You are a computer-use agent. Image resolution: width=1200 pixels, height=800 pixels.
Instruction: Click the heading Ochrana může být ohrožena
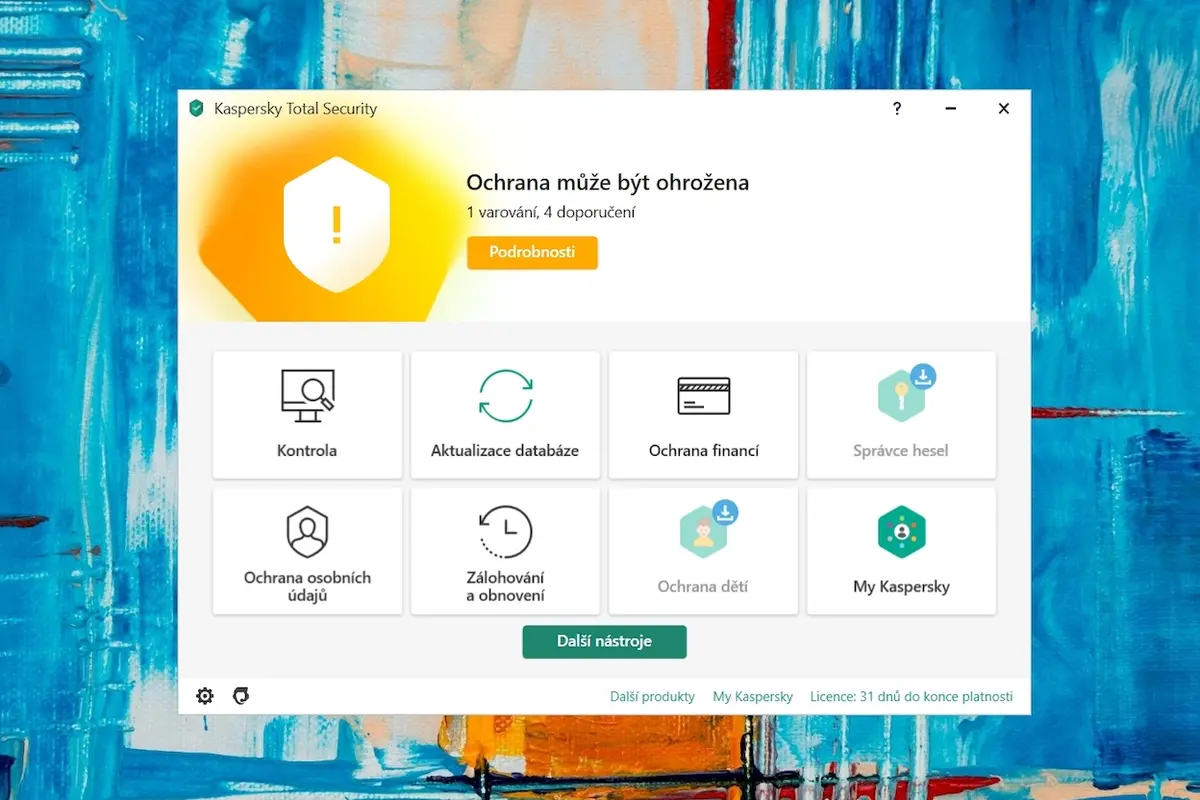click(x=608, y=183)
